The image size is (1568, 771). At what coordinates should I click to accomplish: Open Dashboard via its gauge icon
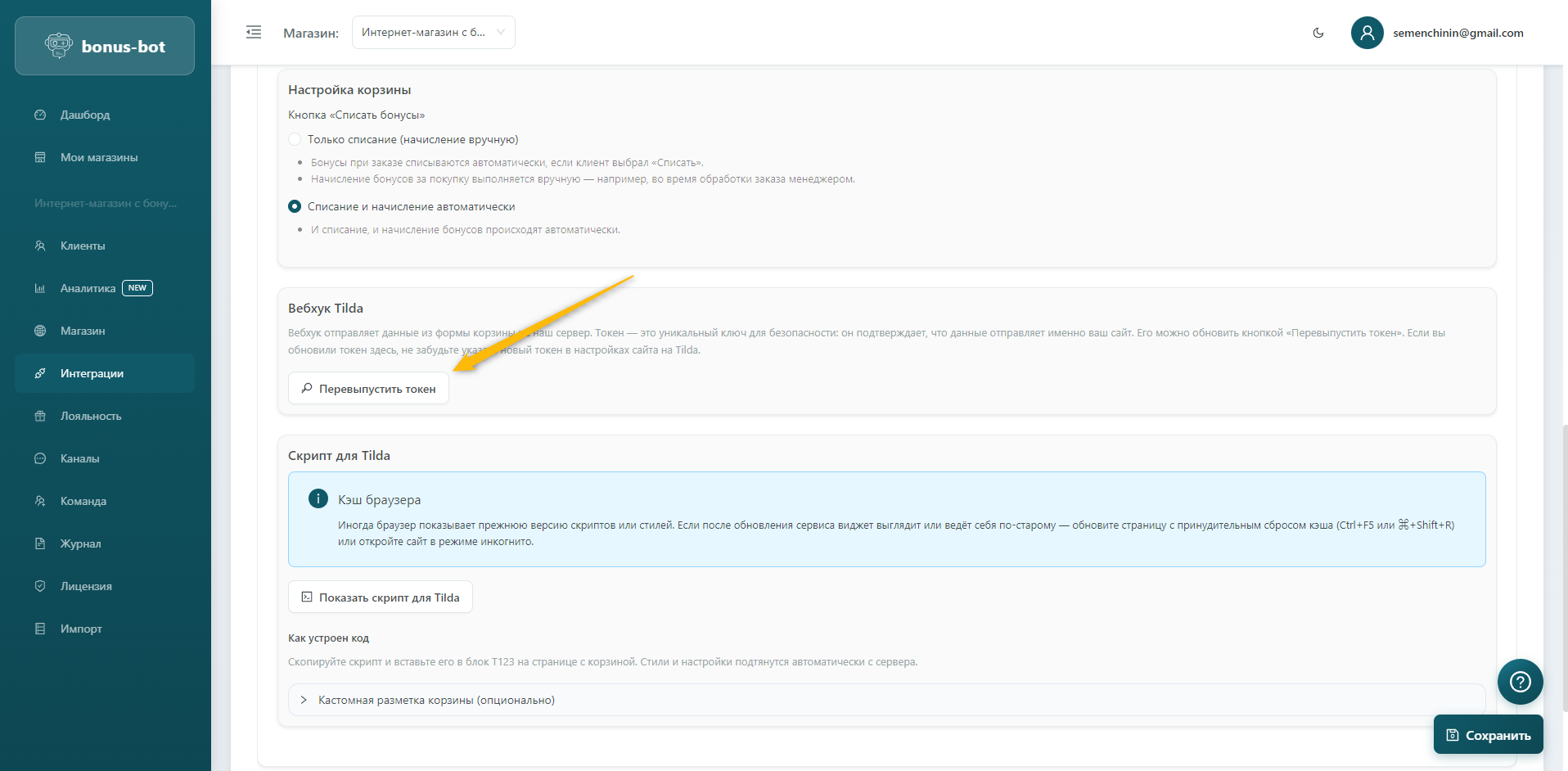tap(40, 115)
